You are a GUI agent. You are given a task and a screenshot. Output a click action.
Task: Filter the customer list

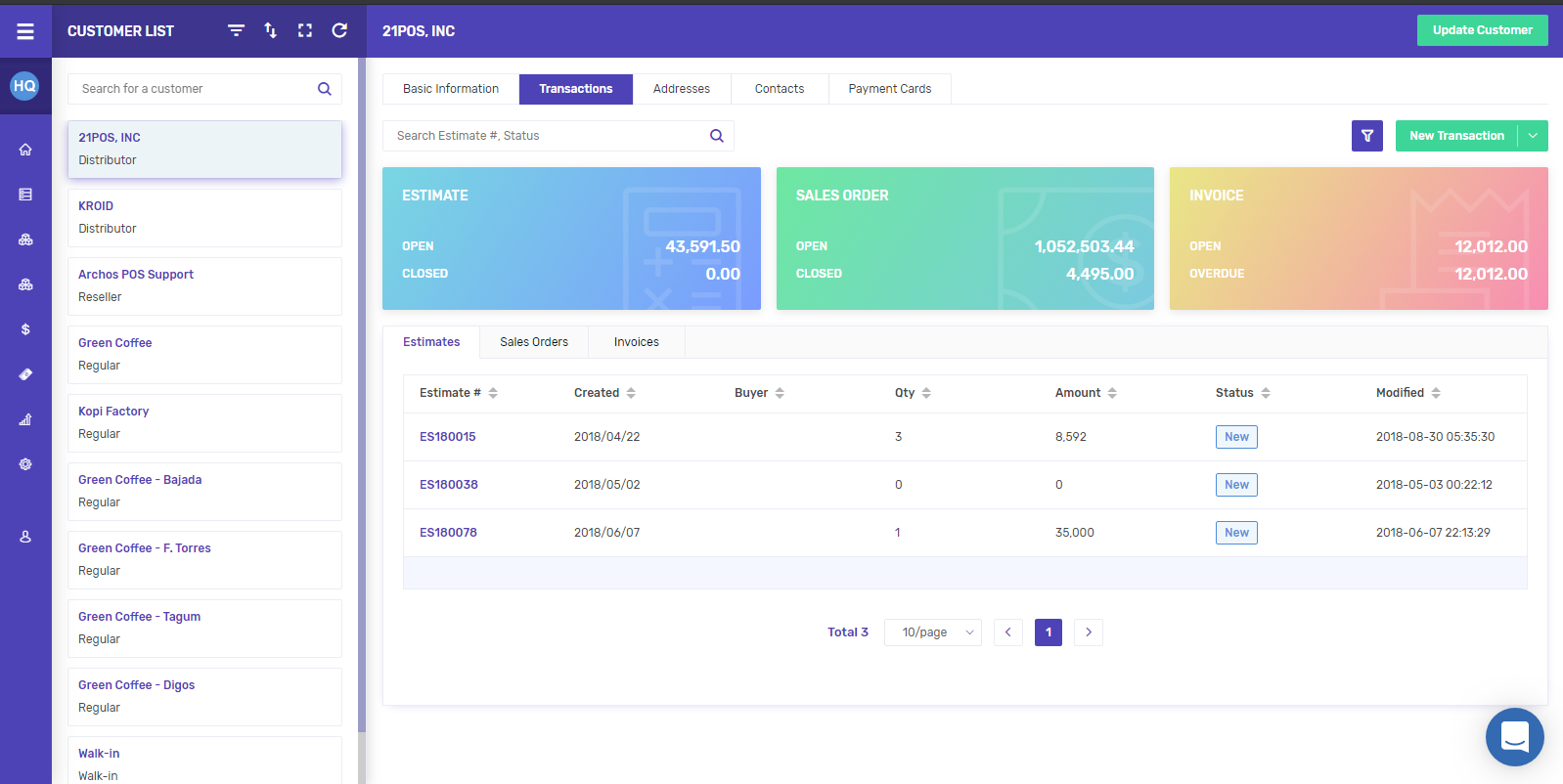click(x=236, y=30)
